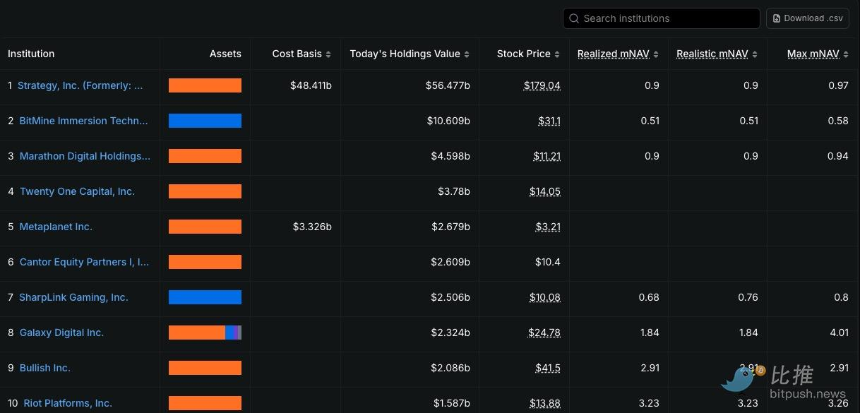Viewport: 860px width, 413px height.
Task: Download the table as .csv
Action: [806, 18]
